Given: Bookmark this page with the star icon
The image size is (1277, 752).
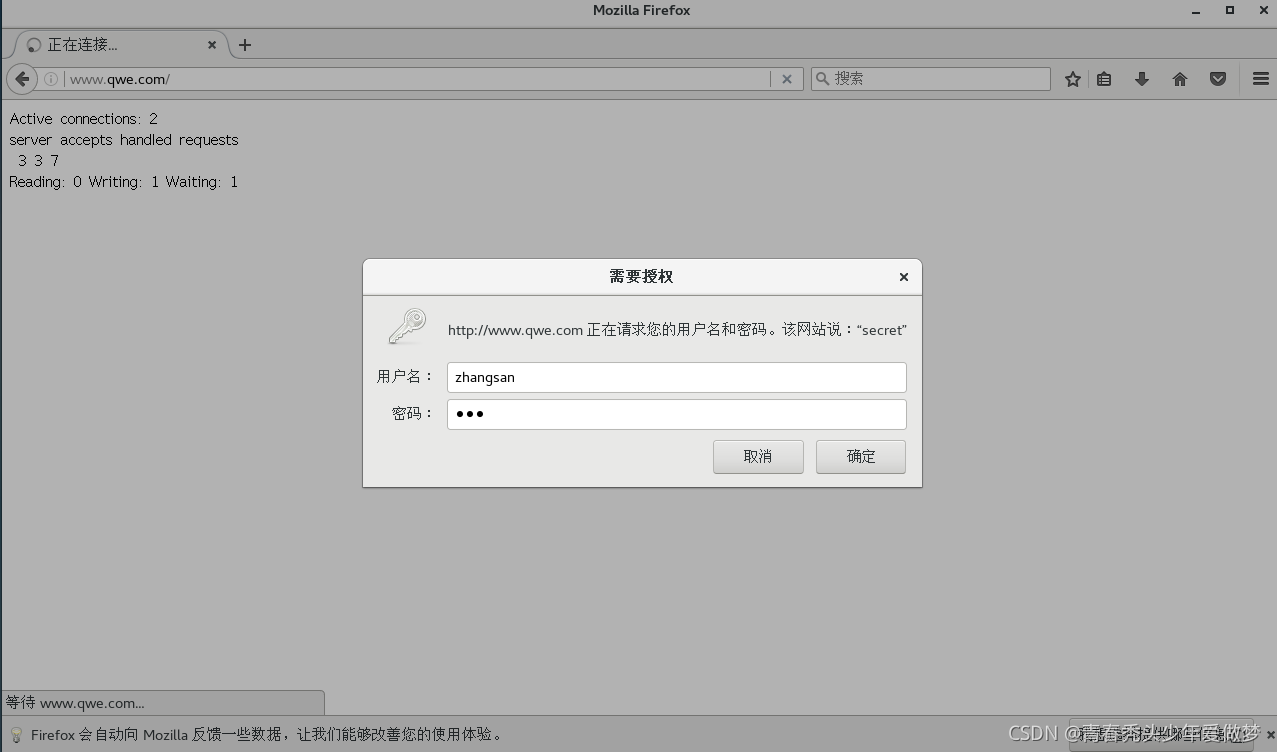Looking at the screenshot, I should pyautogui.click(x=1072, y=78).
